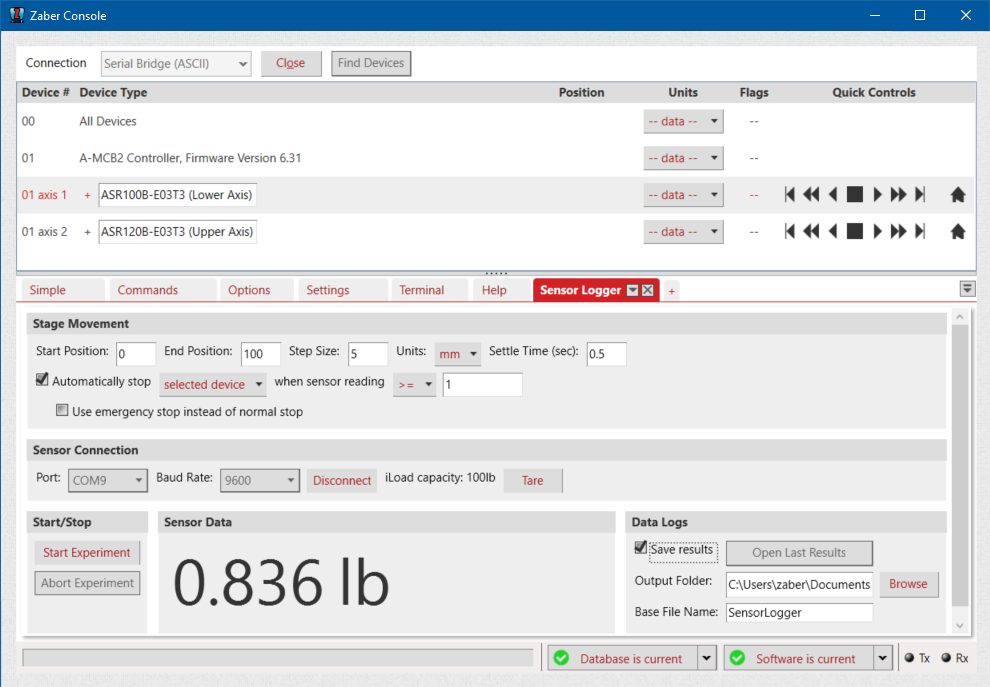This screenshot has height=687, width=990.
Task: Fast forward the axis 1 Lower Axis stage
Action: [898, 194]
